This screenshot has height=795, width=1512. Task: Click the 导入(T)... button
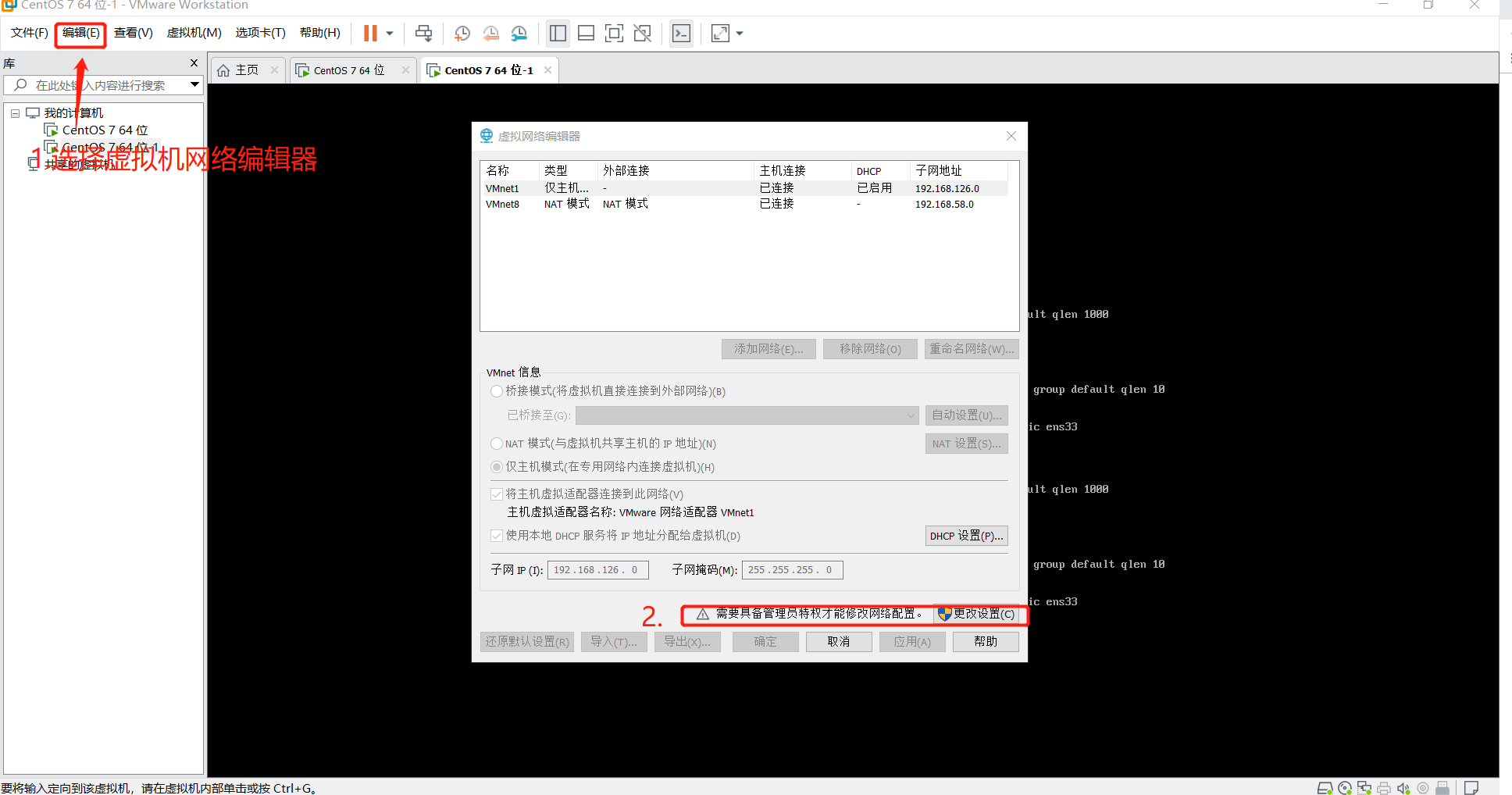614,642
